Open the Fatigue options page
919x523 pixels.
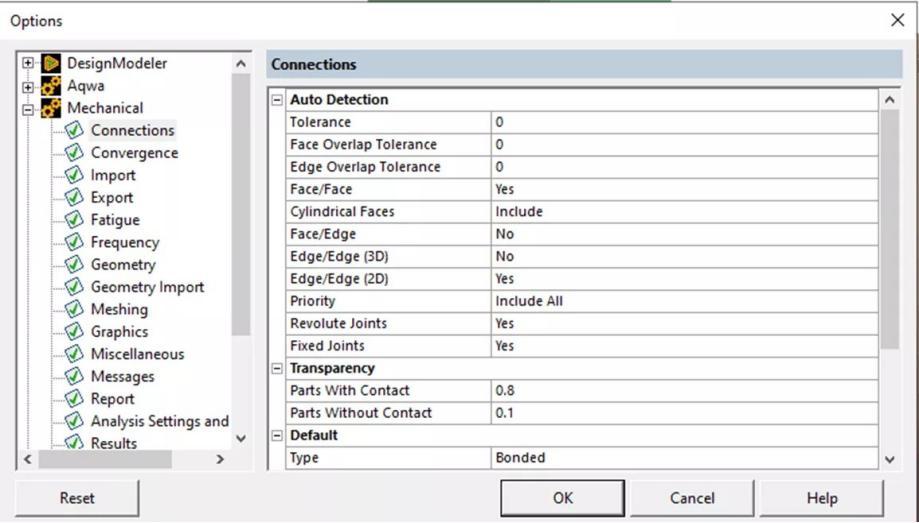115,220
